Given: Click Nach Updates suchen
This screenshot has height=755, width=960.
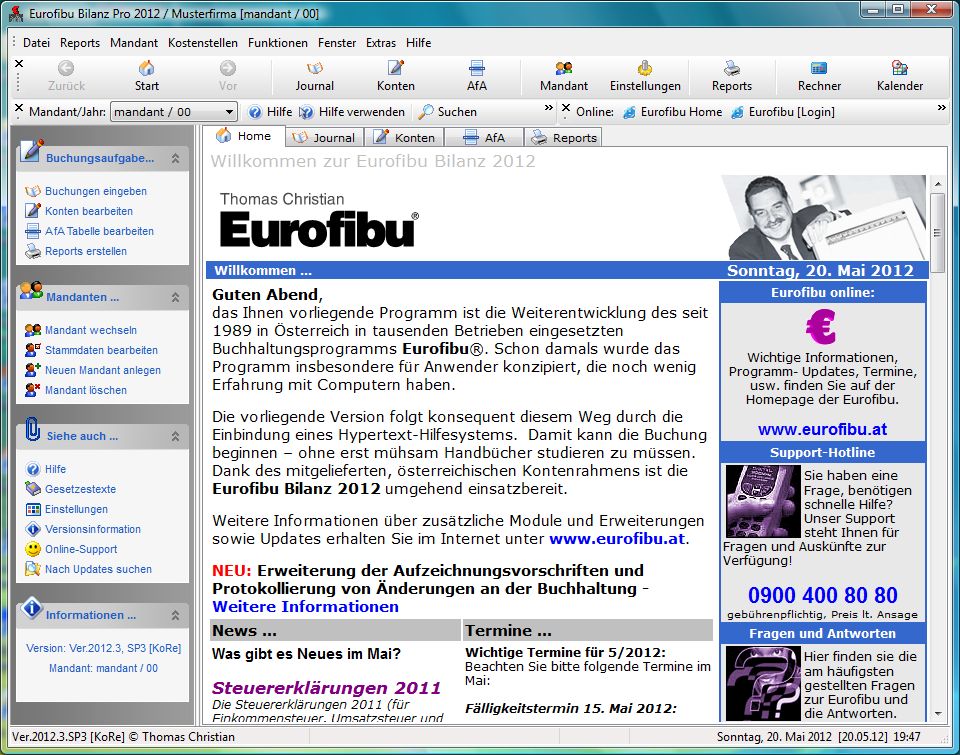Looking at the screenshot, I should tap(88, 569).
